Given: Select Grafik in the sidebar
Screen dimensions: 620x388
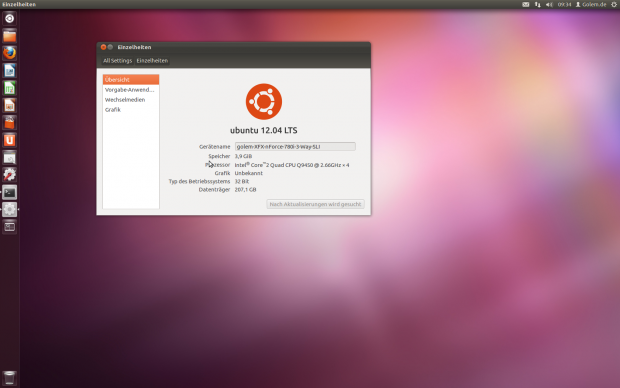Looking at the screenshot, I should (131, 110).
